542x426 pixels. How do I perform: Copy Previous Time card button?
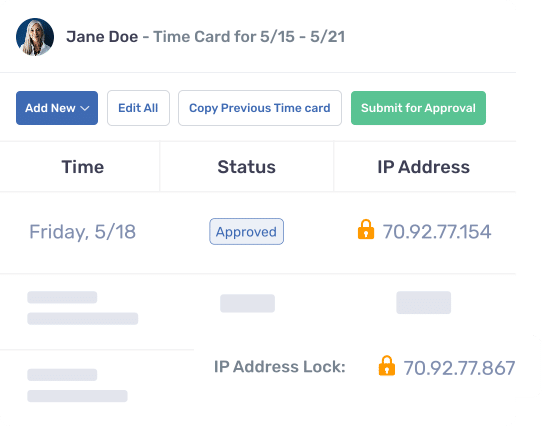coord(260,108)
